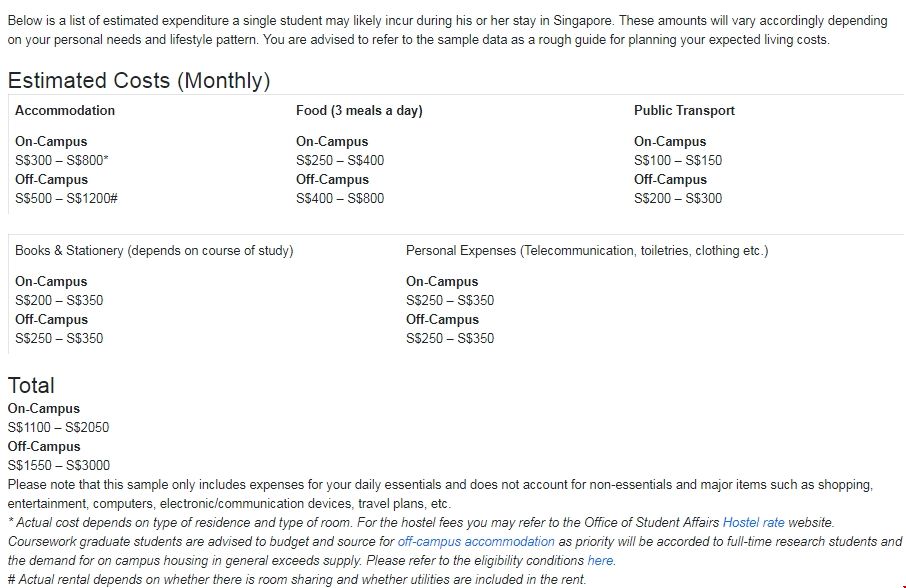This screenshot has width=906, height=588.
Task: Click the Accommodation column header
Action: 65,111
